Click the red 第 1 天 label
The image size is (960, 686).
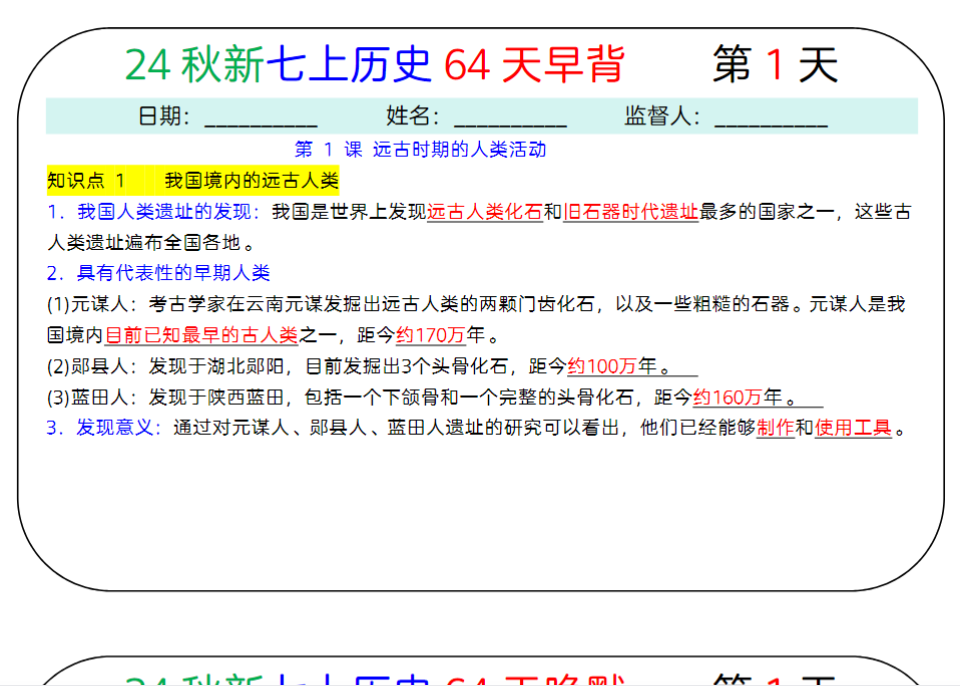tap(775, 62)
